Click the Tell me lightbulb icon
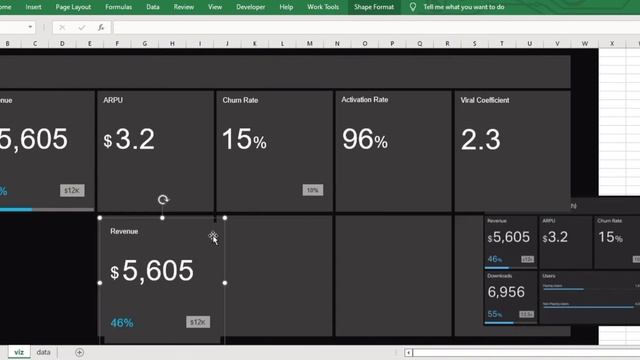The image size is (640, 360). (x=413, y=7)
